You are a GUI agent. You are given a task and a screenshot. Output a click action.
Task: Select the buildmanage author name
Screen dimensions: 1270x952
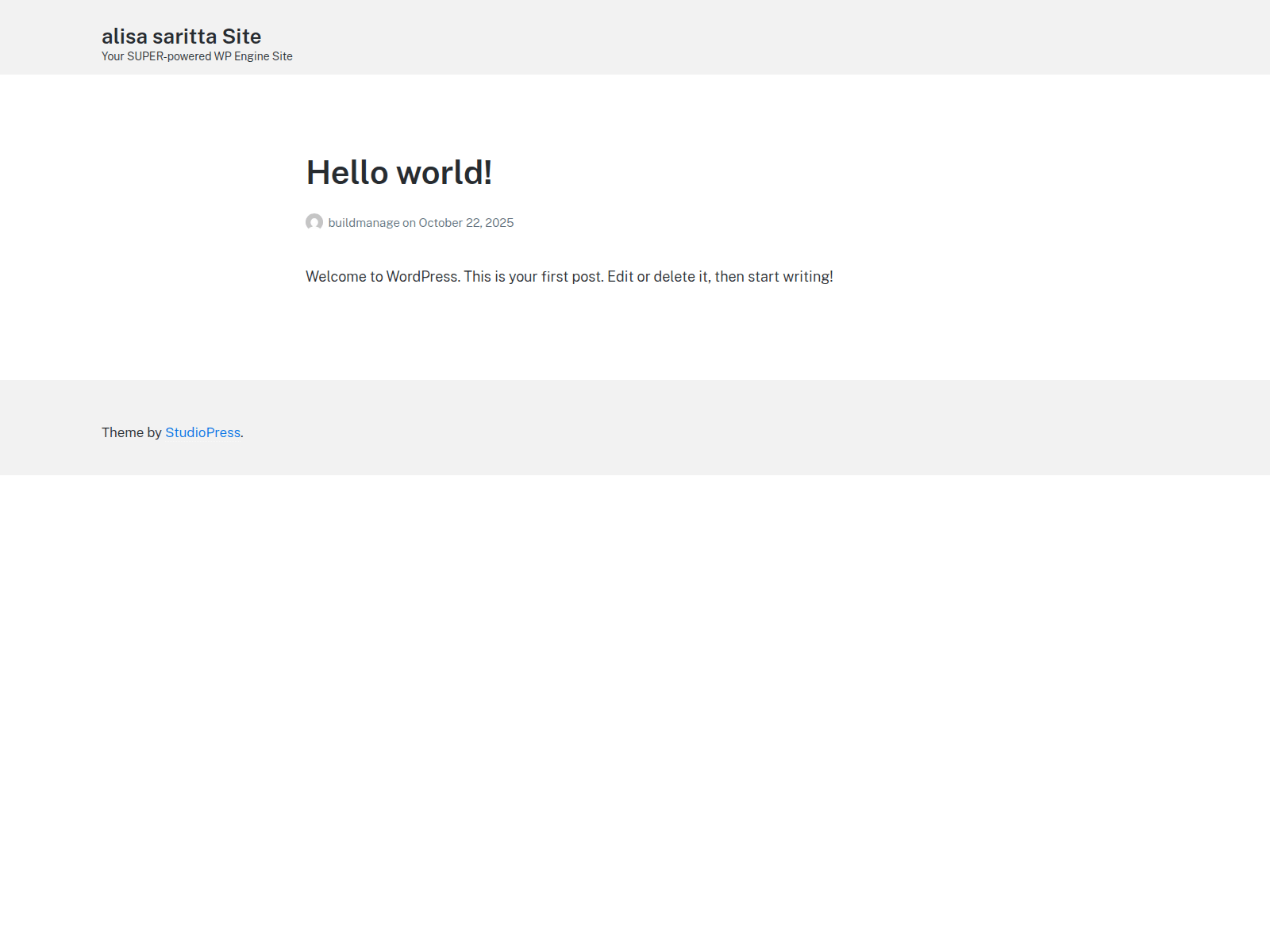pos(364,223)
